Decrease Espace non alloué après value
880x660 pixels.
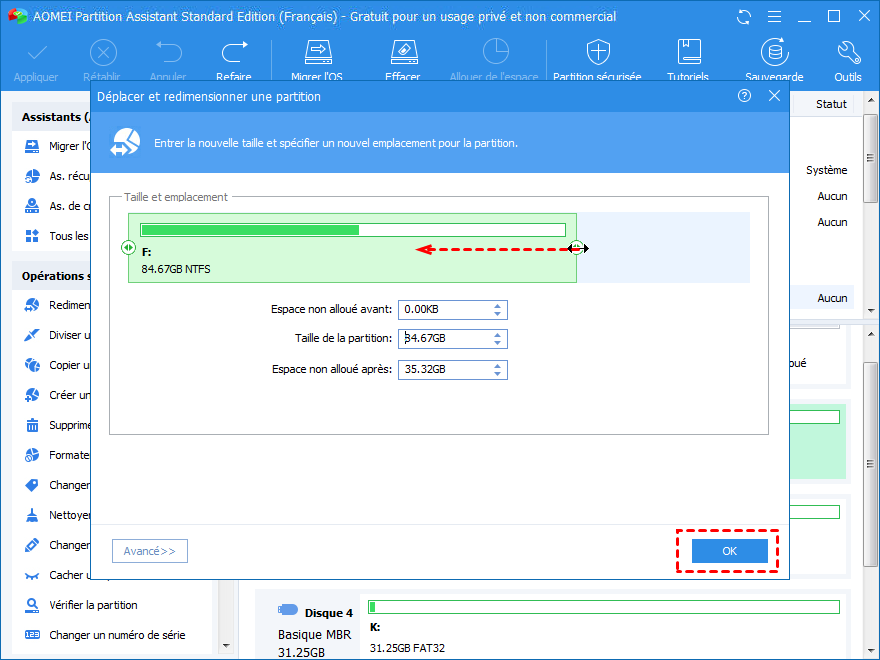click(x=497, y=374)
